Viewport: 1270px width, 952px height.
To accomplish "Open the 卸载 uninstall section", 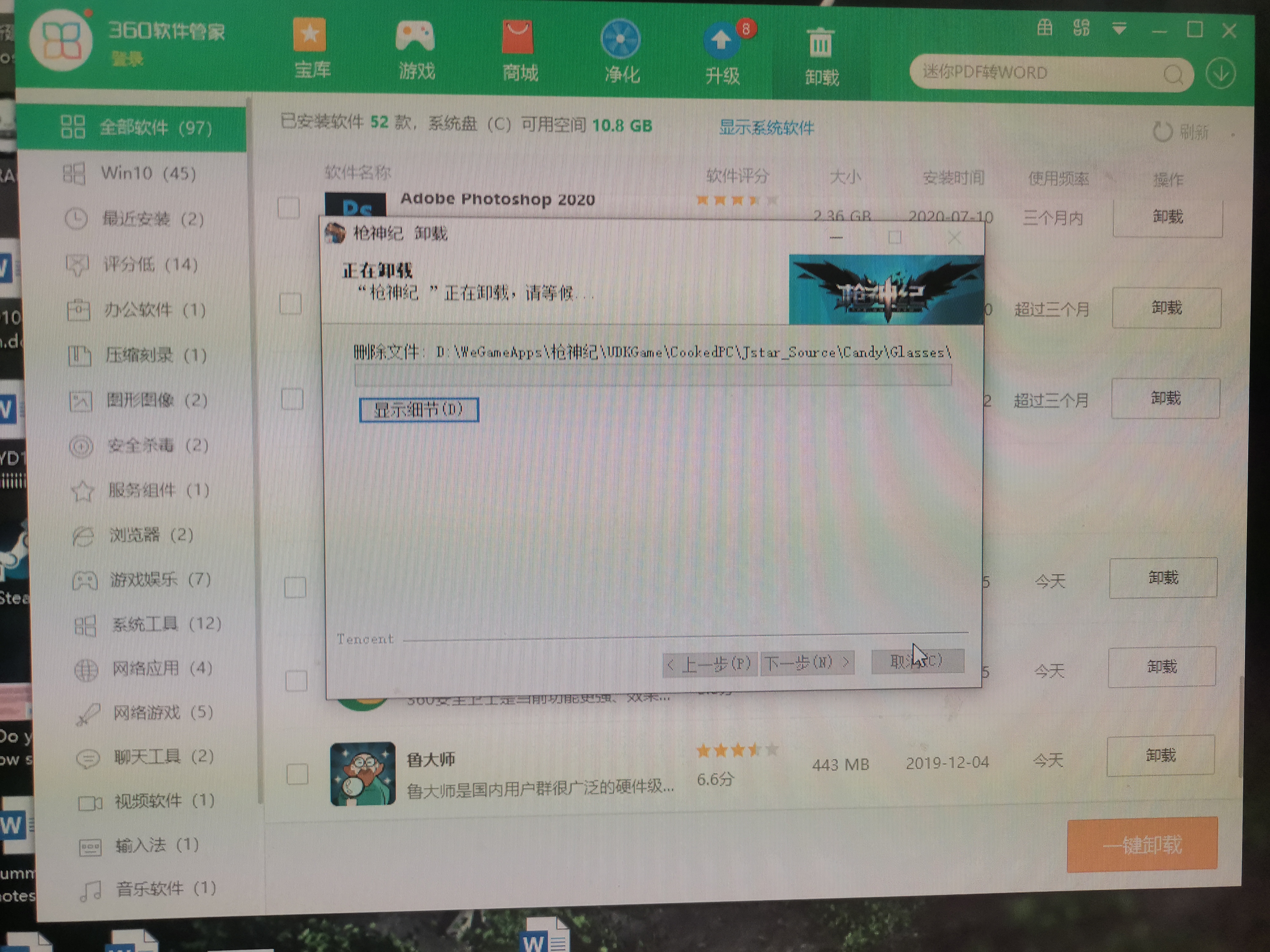I will [822, 56].
